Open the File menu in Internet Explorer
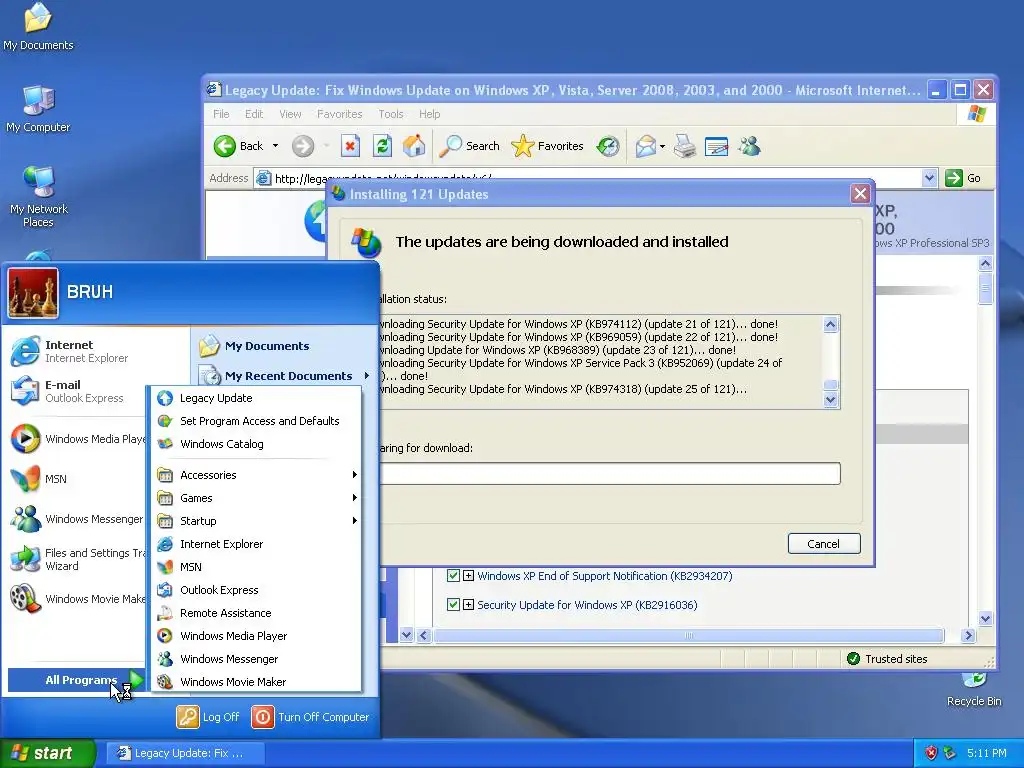Viewport: 1024px width, 768px height. click(x=221, y=114)
